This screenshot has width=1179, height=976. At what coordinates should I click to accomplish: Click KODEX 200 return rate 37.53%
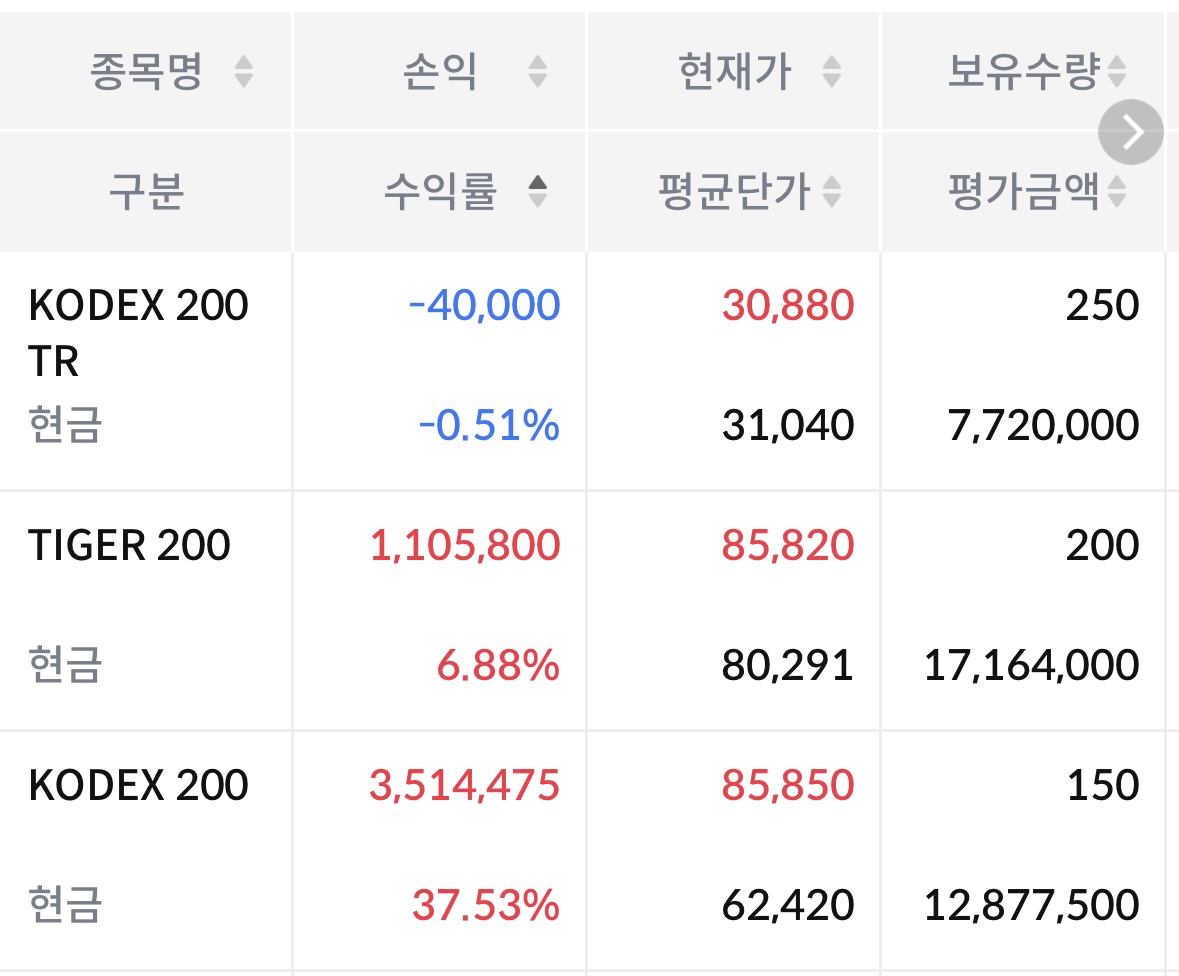pos(485,906)
